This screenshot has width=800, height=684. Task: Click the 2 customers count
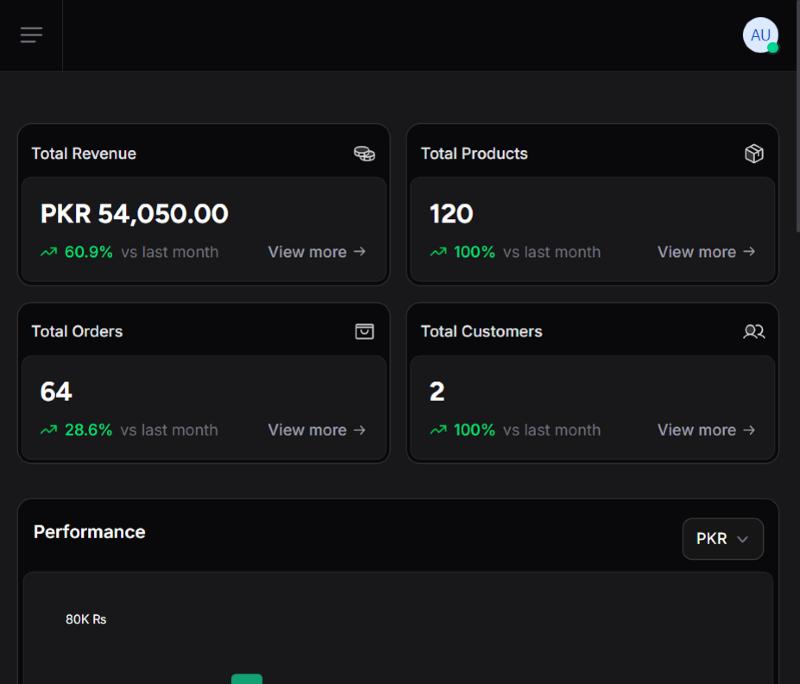(x=437, y=392)
